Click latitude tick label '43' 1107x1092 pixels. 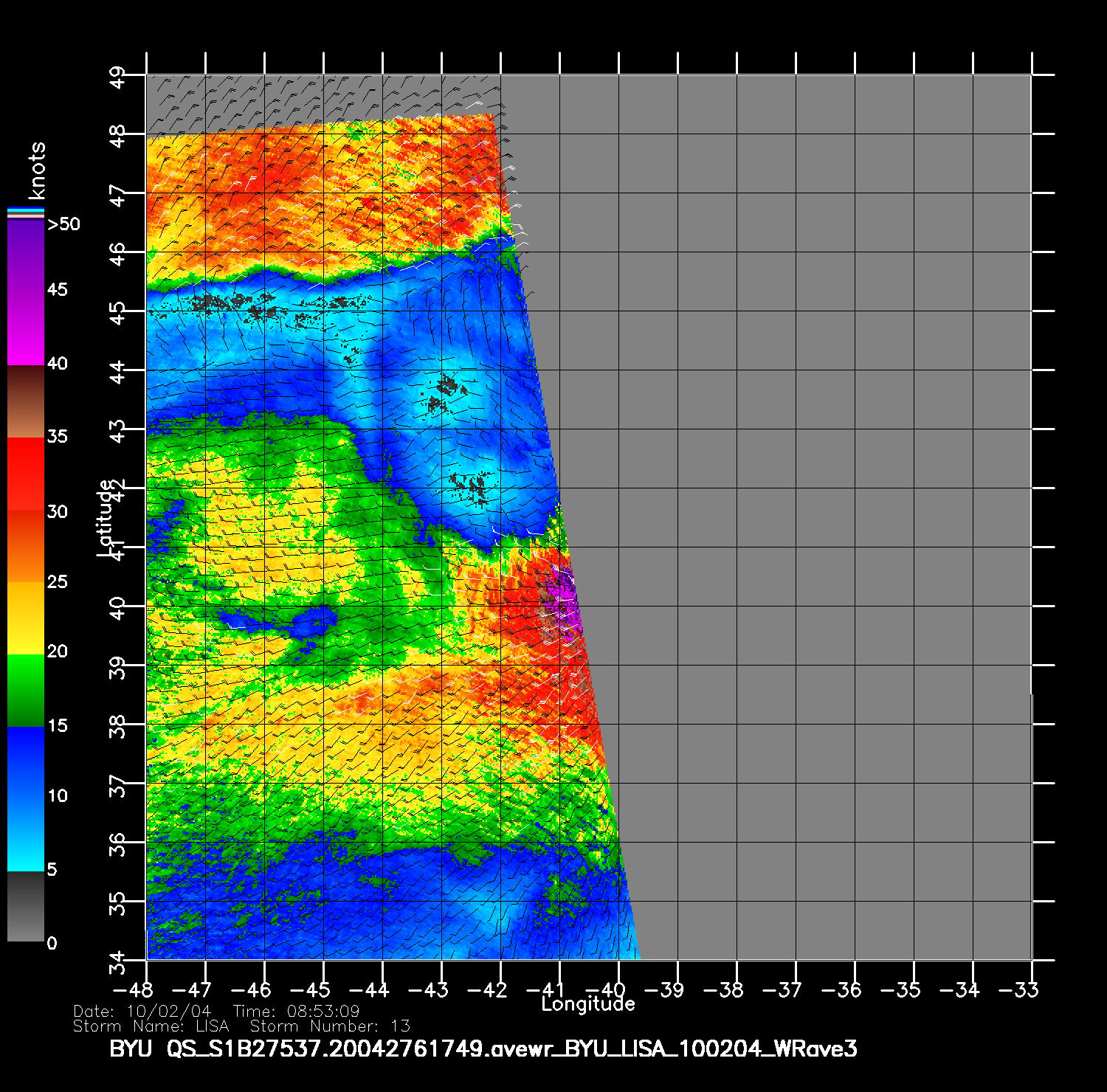tap(117, 432)
